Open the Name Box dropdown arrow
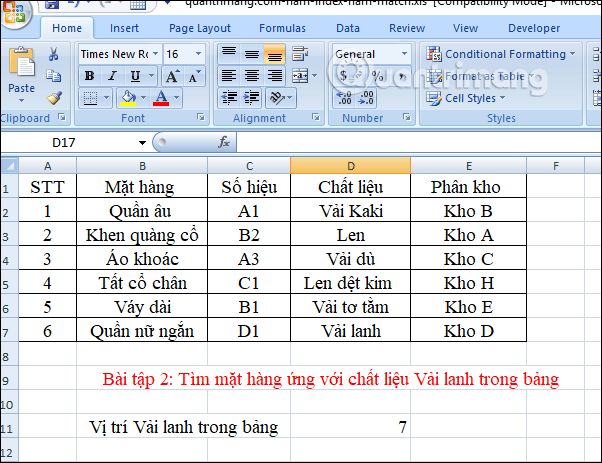Screen dimensions: 602x463 (x=142, y=143)
